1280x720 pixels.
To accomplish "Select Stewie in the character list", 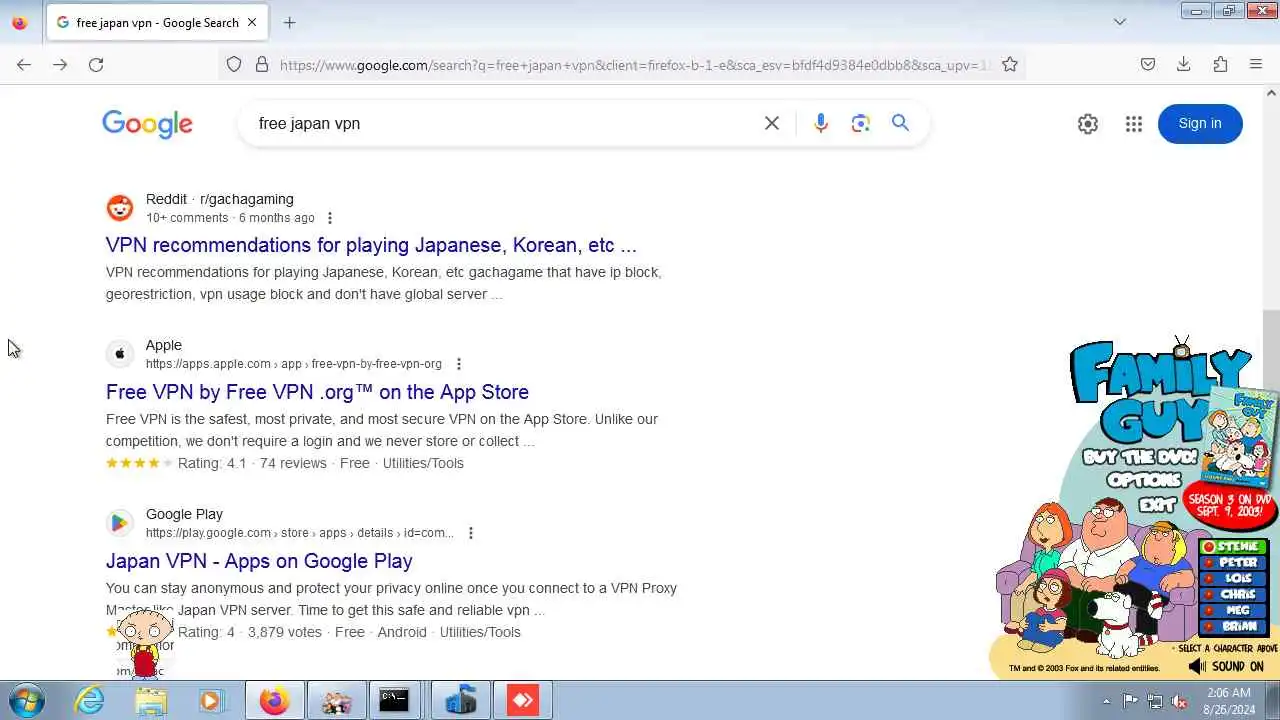I will (x=1234, y=547).
